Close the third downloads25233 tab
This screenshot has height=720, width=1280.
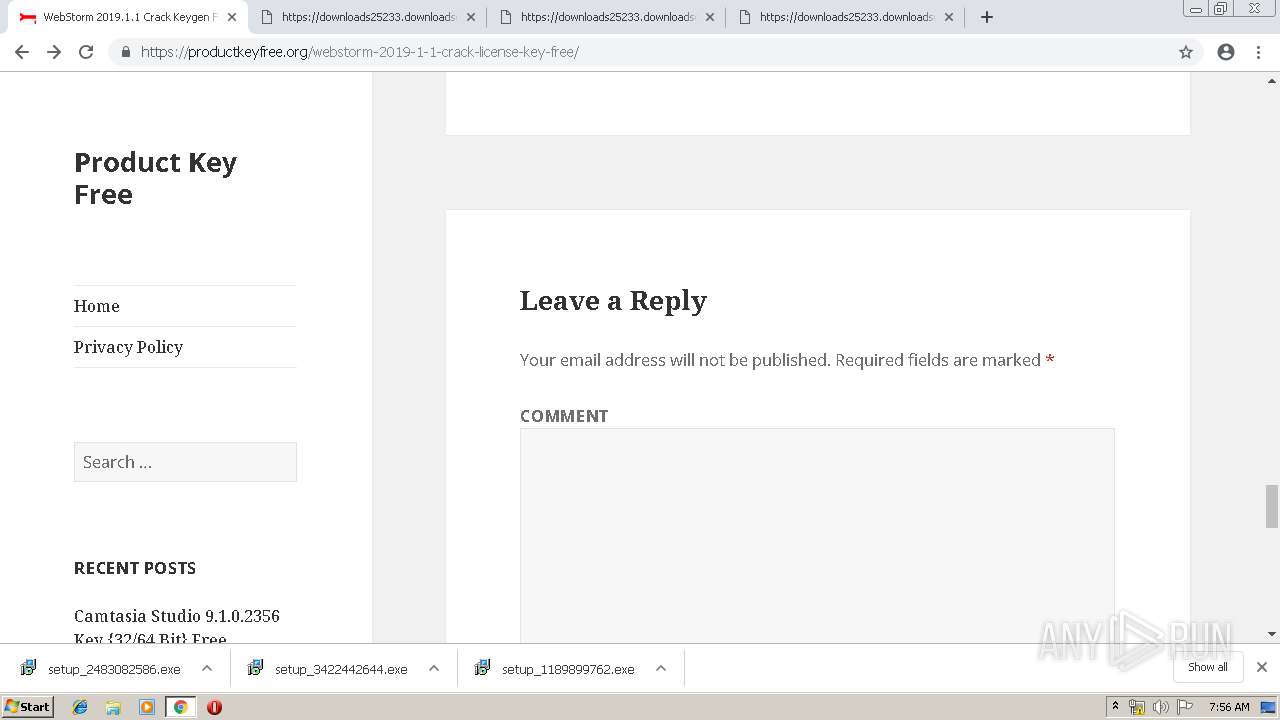coord(710,17)
